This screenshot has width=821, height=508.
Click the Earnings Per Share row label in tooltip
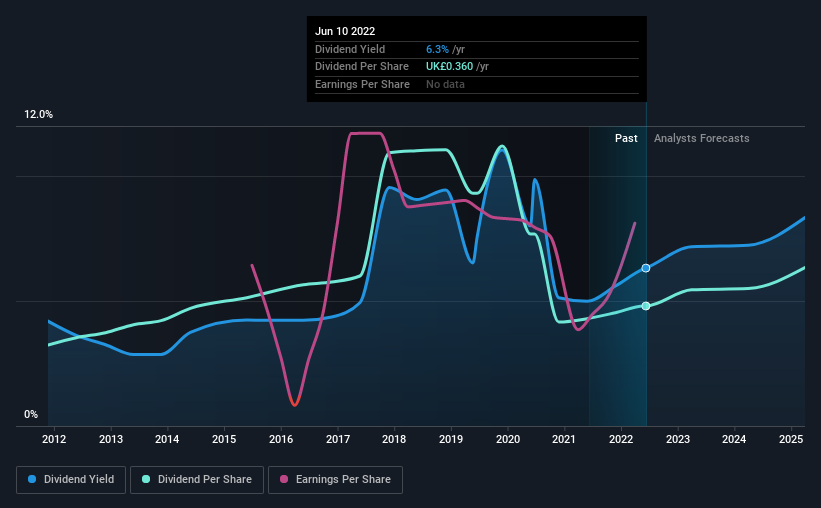coord(362,84)
